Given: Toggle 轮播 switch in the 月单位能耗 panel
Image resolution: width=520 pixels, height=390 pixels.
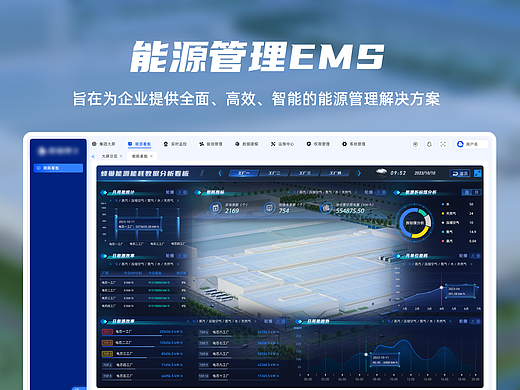Looking at the screenshot, I should click(x=475, y=256).
